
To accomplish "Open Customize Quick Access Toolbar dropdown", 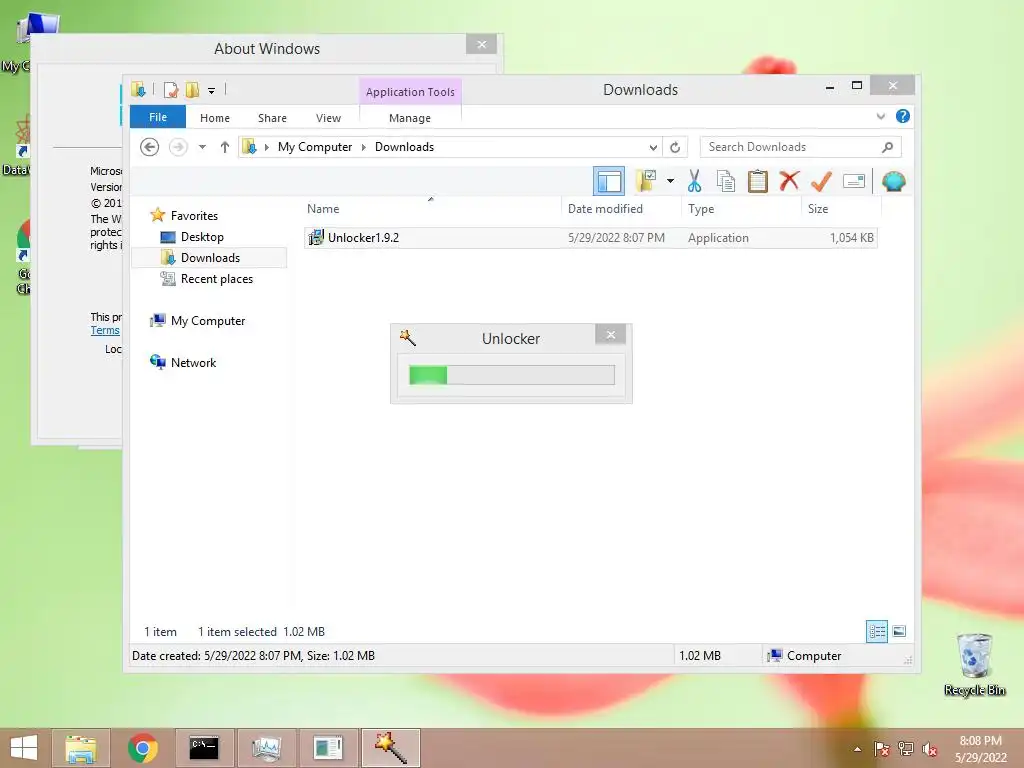I will (x=212, y=90).
